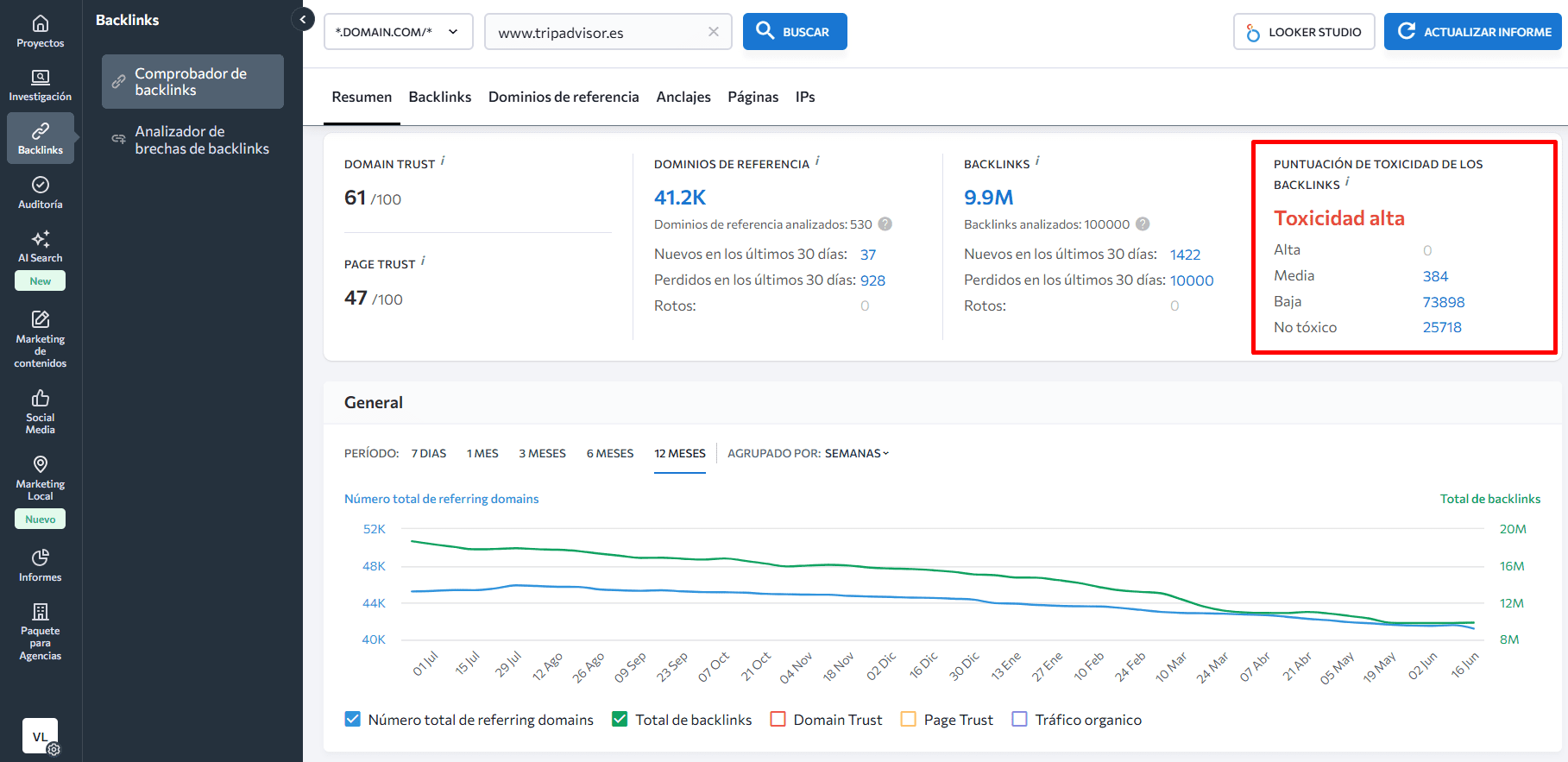Open Auditoría from the sidebar
The width and height of the screenshot is (1568, 762).
pyautogui.click(x=41, y=193)
